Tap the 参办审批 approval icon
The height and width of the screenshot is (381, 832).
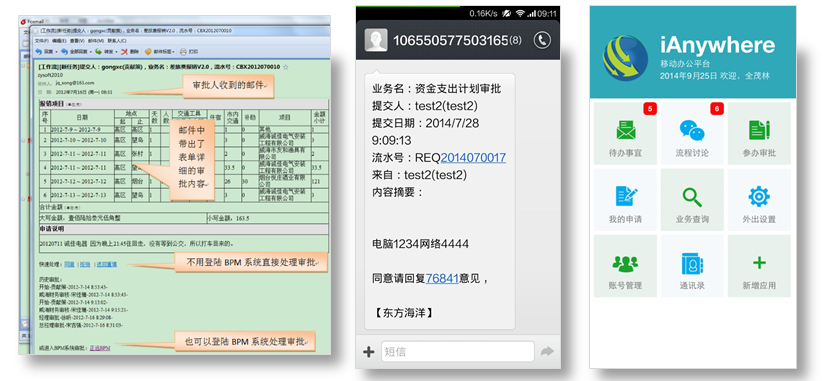(759, 133)
